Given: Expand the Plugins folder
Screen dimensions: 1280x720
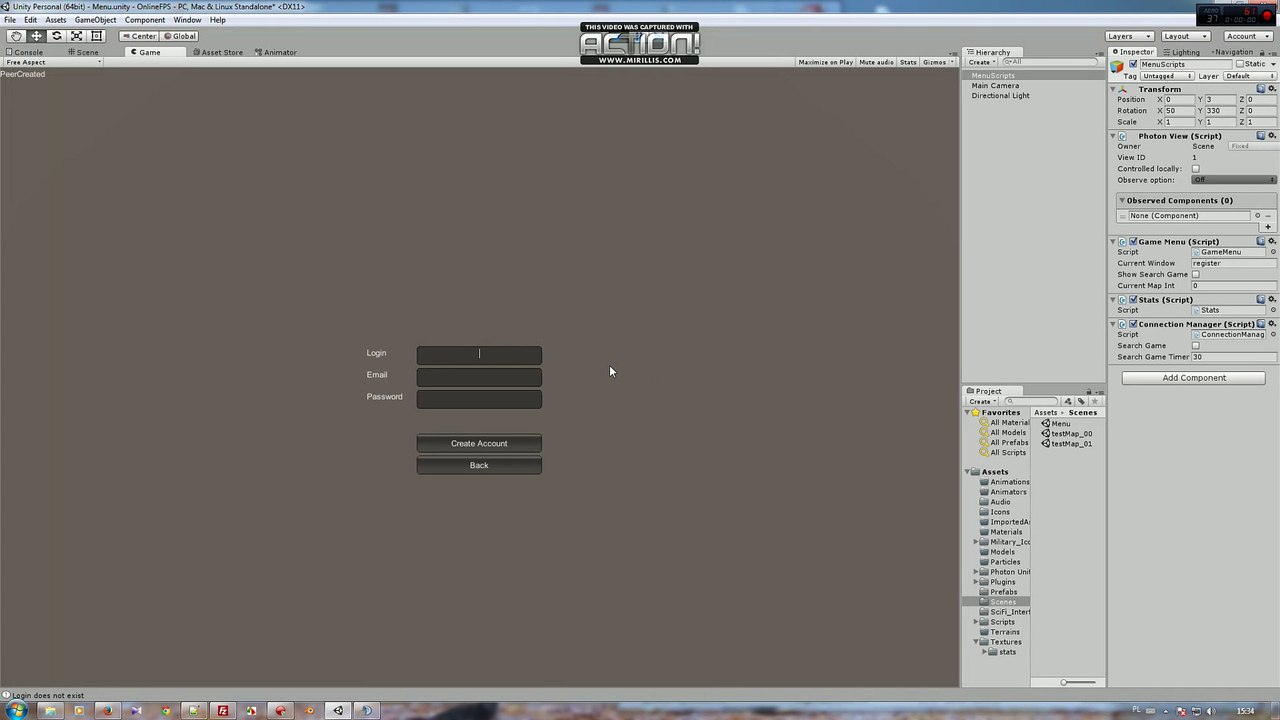Looking at the screenshot, I should point(976,582).
